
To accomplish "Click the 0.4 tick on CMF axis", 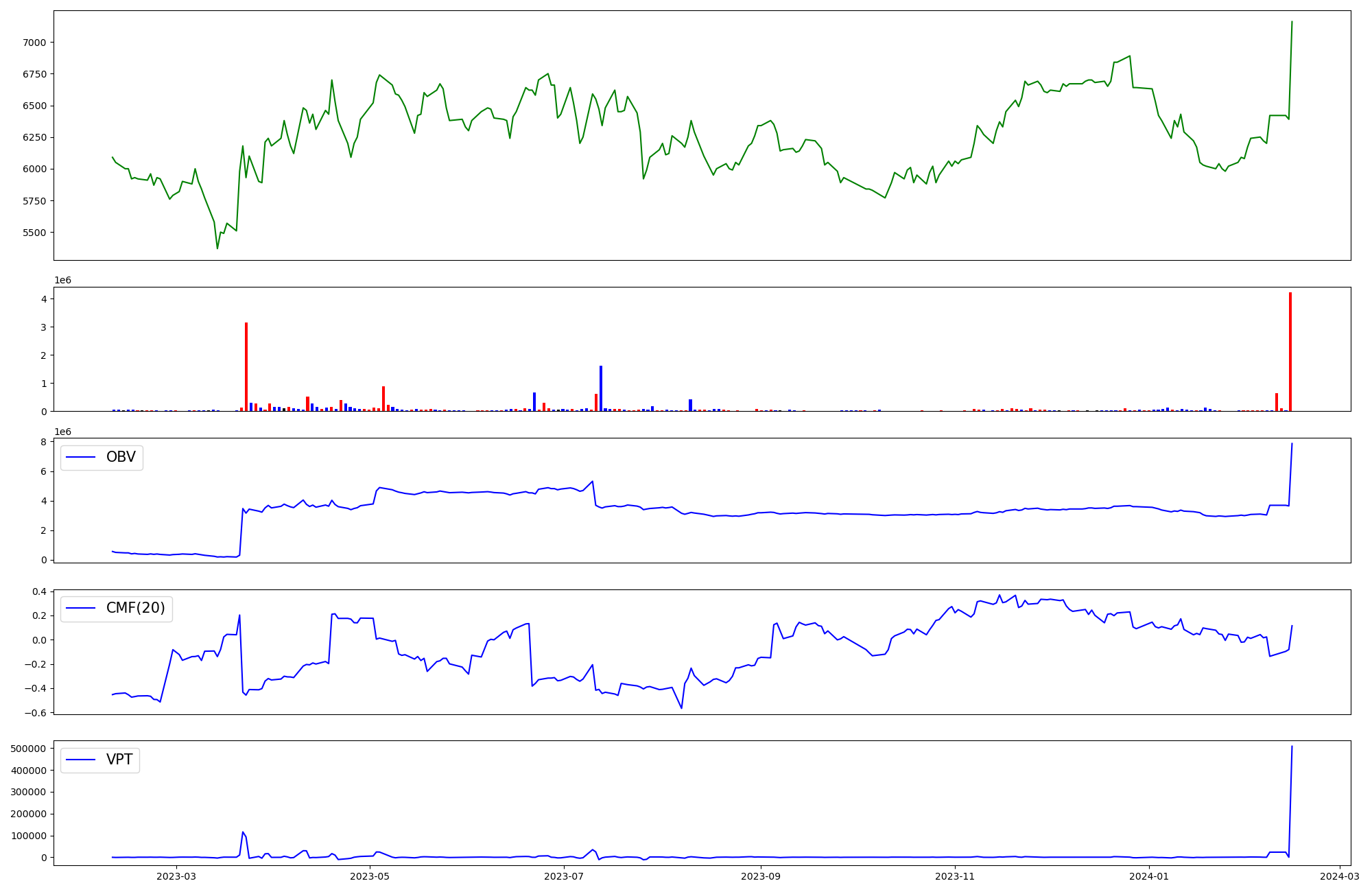I will (x=40, y=591).
